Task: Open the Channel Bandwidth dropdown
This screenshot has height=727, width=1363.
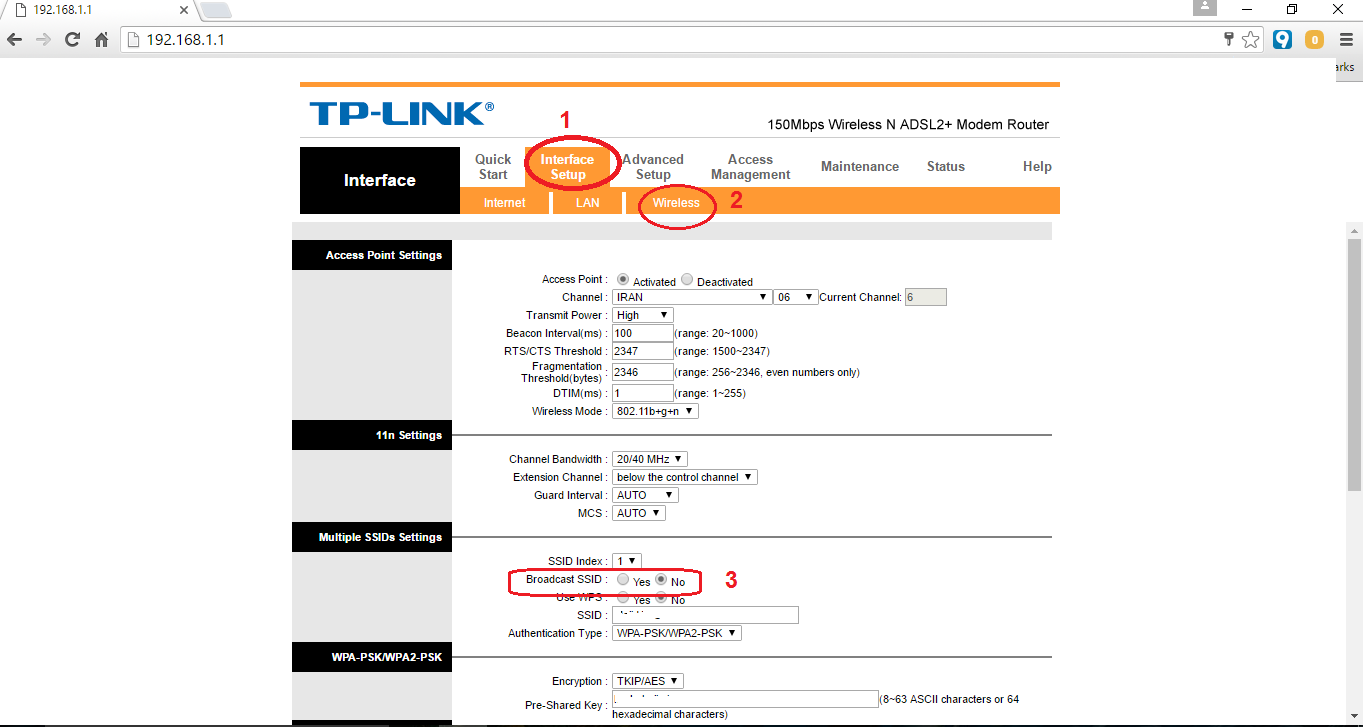Action: (650, 459)
